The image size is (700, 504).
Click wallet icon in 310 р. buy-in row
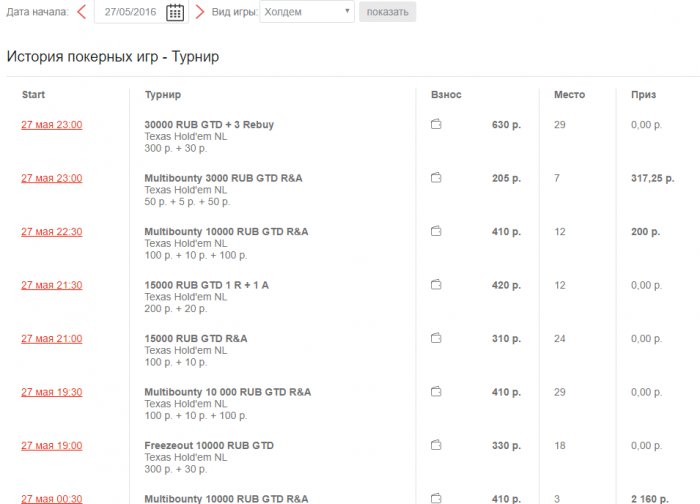(x=436, y=338)
